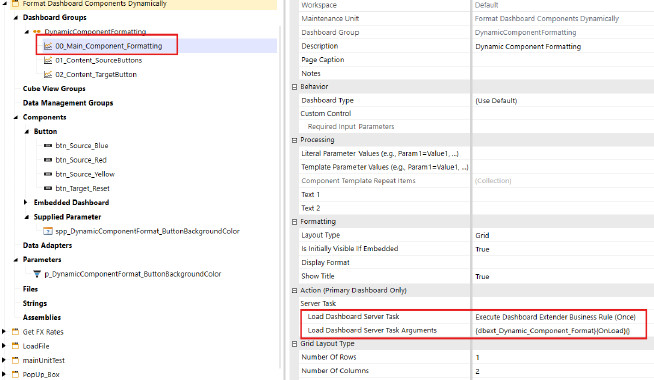Click the Text 1 value field
The image size is (654, 380).
(x=563, y=194)
